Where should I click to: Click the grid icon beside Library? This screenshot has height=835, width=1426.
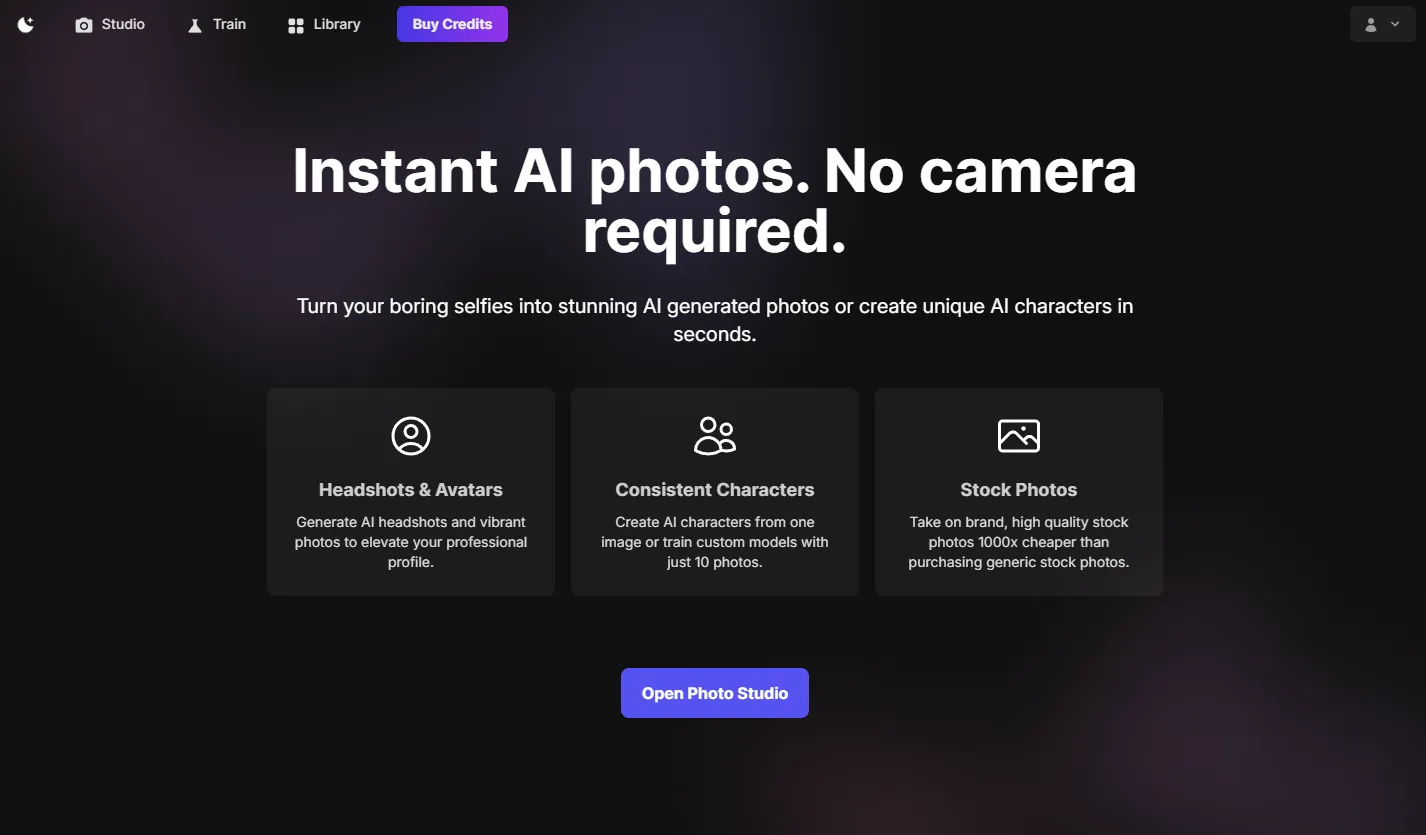[296, 24]
